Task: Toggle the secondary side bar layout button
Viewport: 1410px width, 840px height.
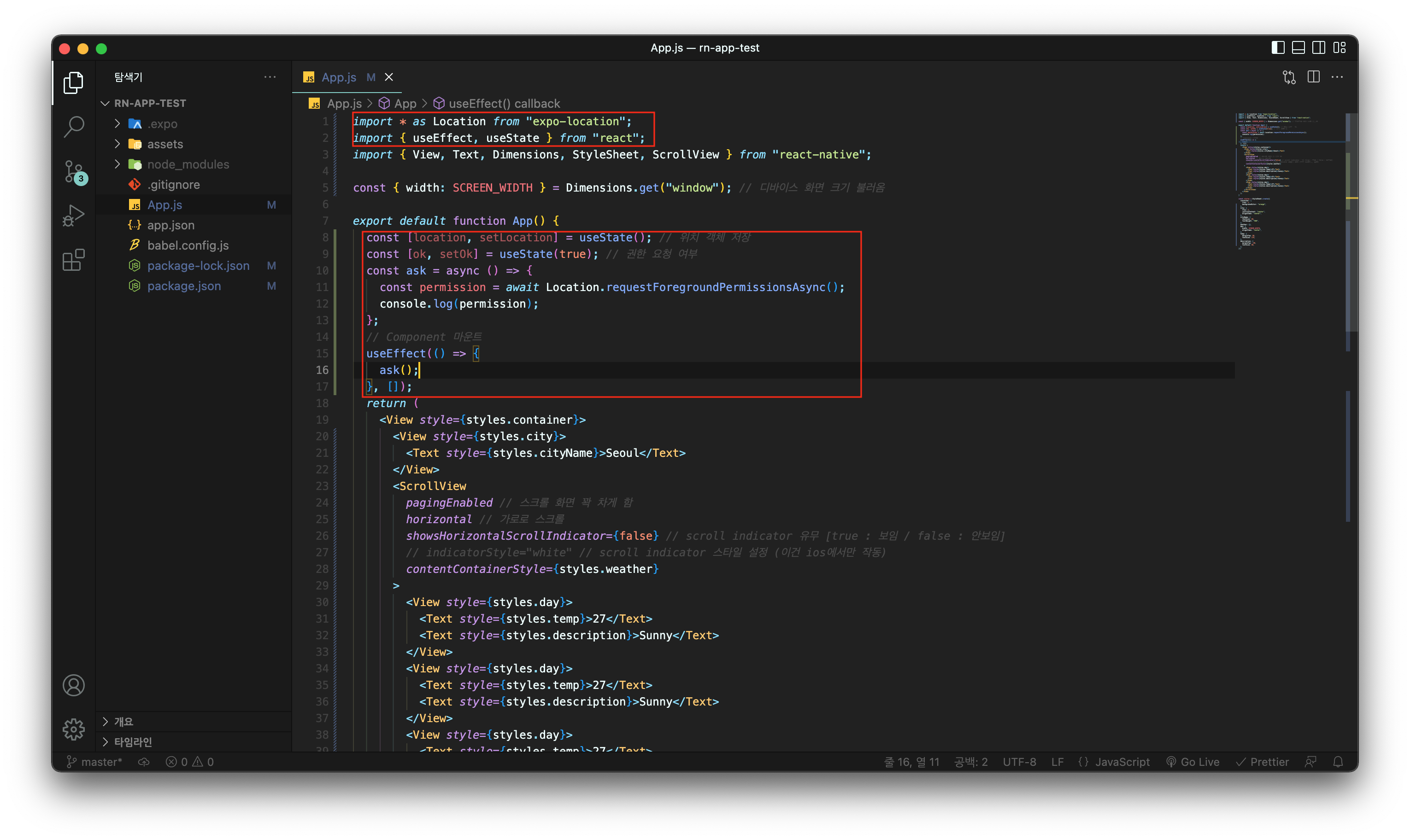Action: pyautogui.click(x=1318, y=48)
